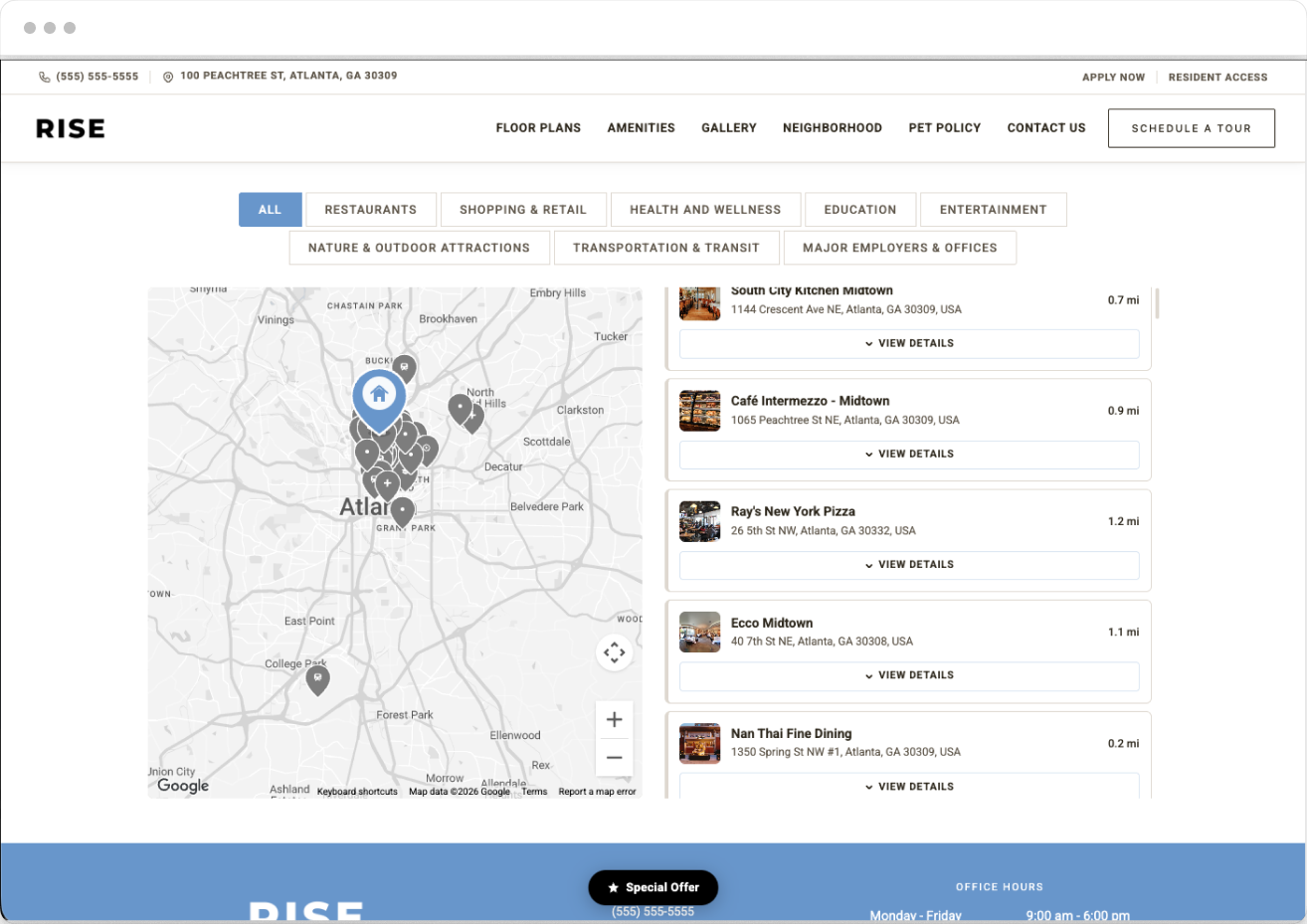Open the map Keyboard shortcuts
Image resolution: width=1307 pixels, height=924 pixels.
[357, 792]
